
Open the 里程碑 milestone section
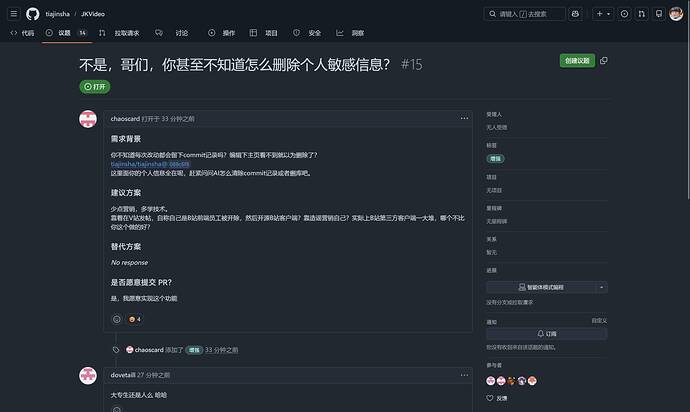[x=494, y=208]
